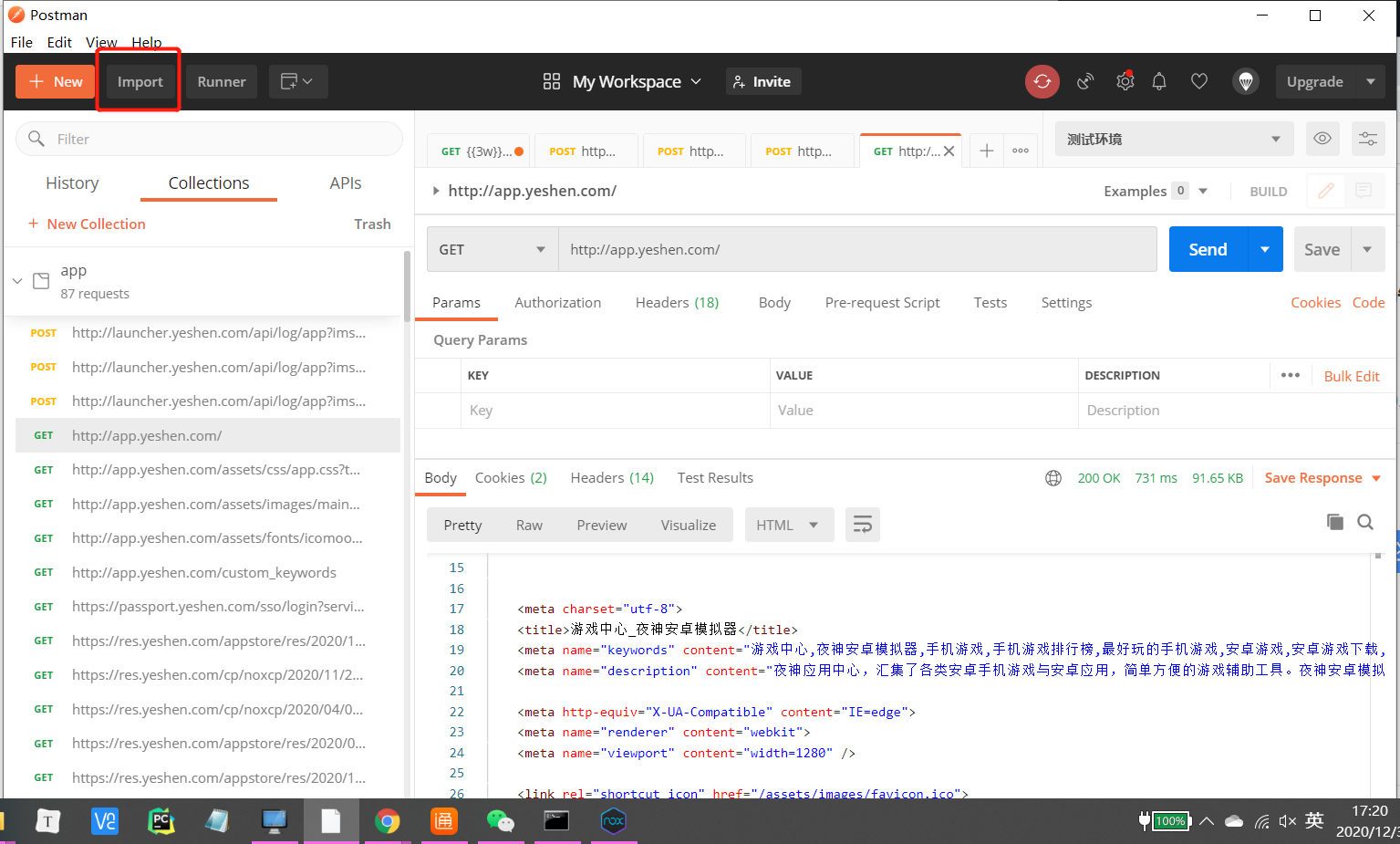The height and width of the screenshot is (844, 1400).
Task: Open a new Postman window via the toolbar icon
Action: point(297,81)
